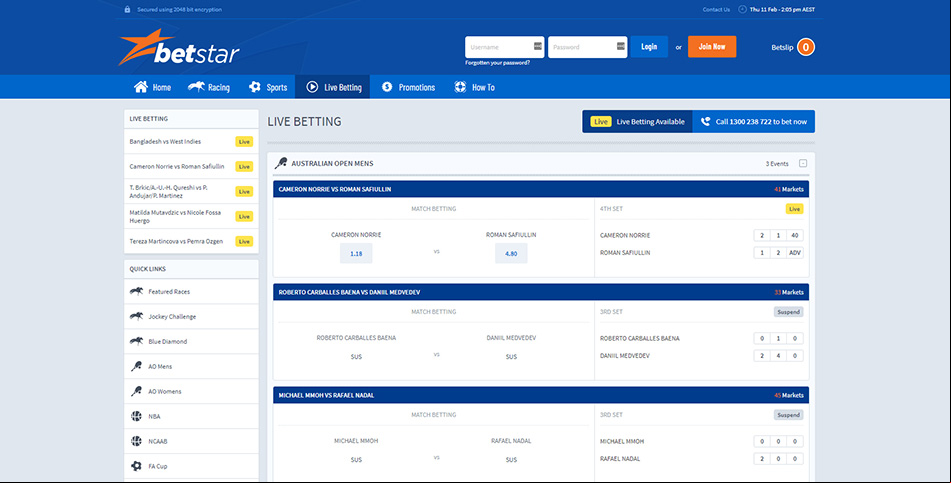
Task: Click the Live Betting Available banner
Action: click(637, 121)
